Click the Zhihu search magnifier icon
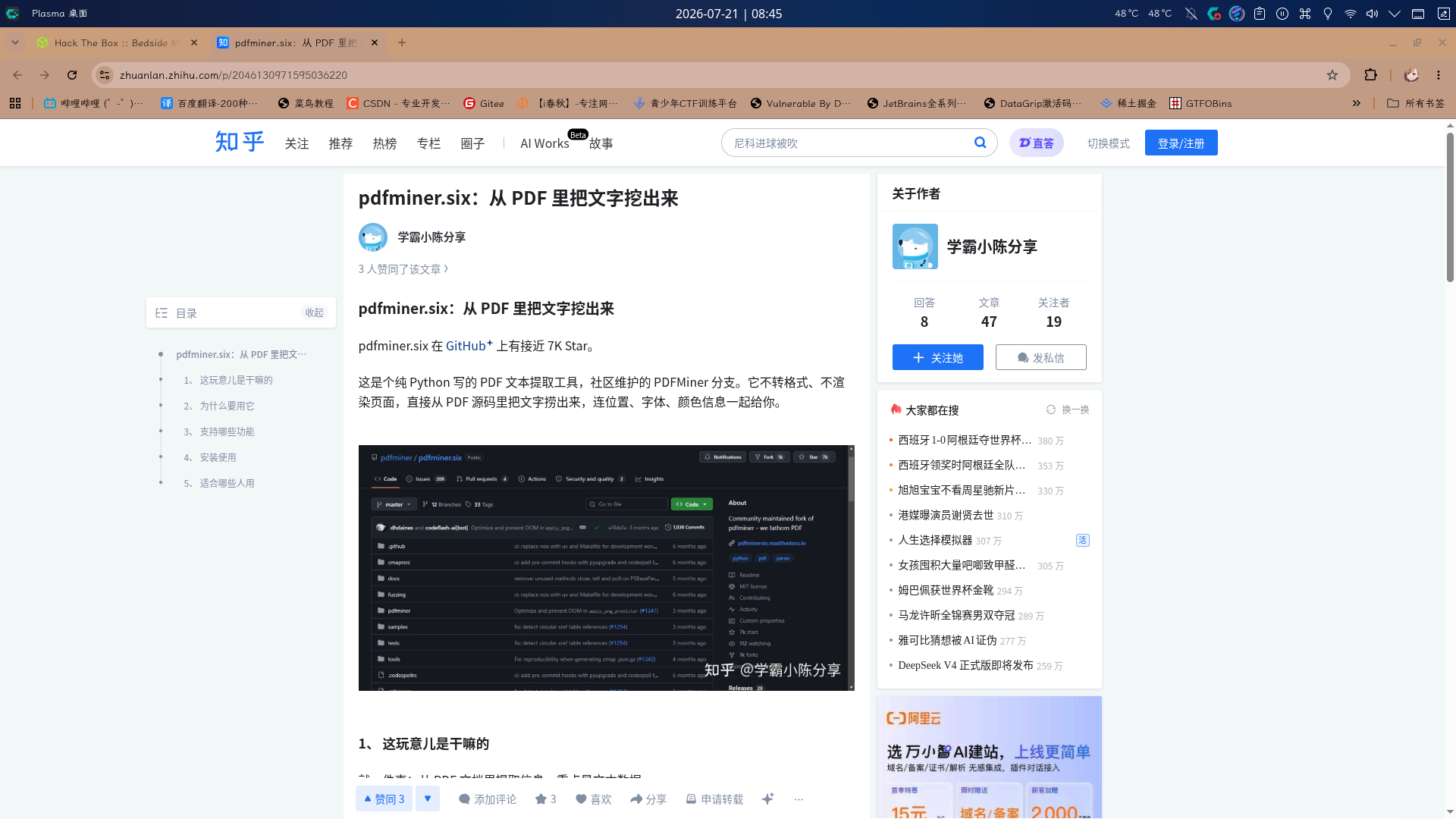1456x819 pixels. coord(980,143)
